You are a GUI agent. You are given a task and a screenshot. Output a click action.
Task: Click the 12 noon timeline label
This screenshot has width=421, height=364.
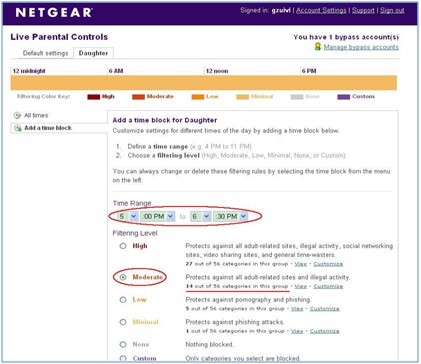tap(217, 71)
